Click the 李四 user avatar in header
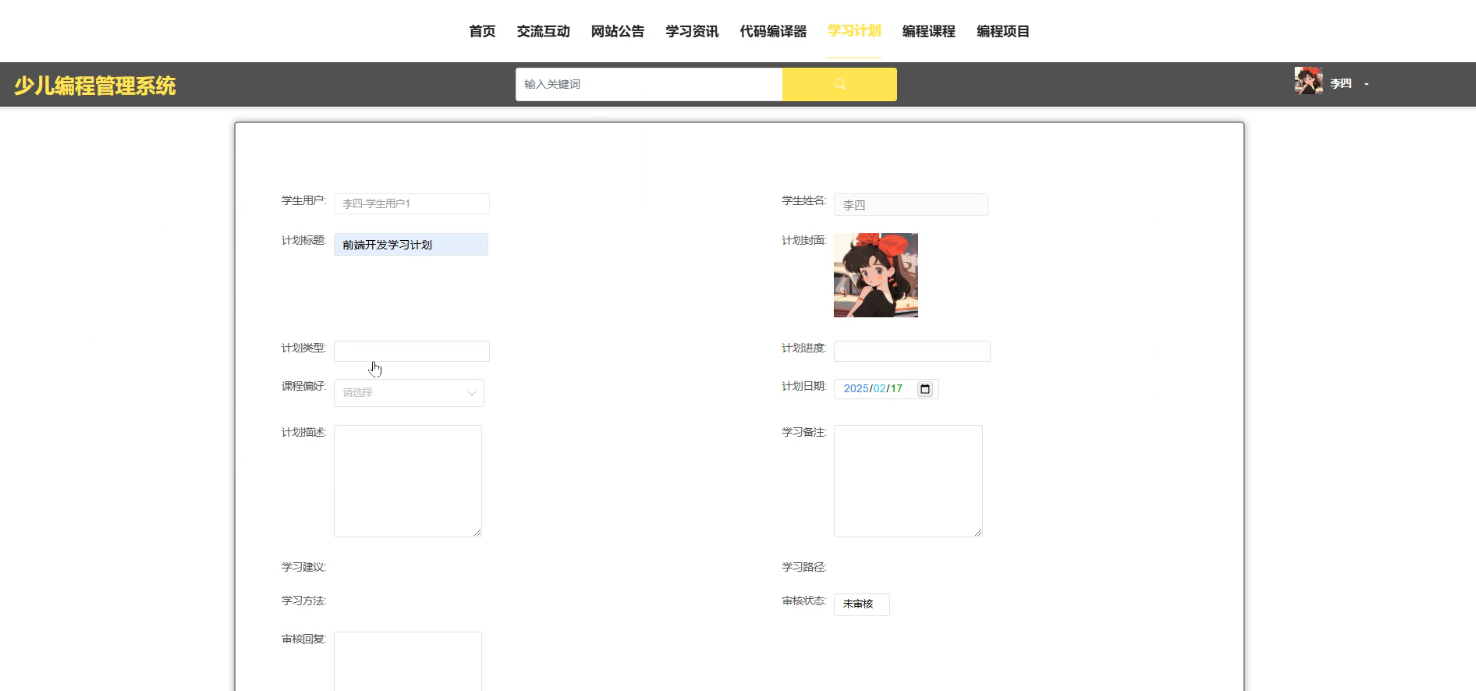 coord(1308,81)
